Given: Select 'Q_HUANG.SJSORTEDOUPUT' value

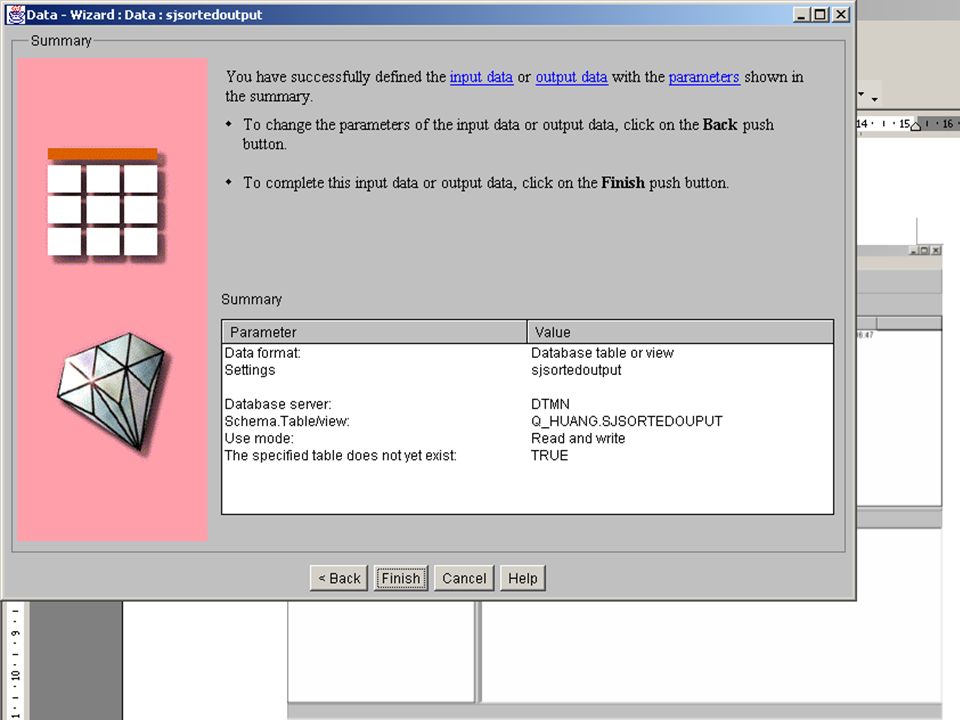Looking at the screenshot, I should (627, 421).
